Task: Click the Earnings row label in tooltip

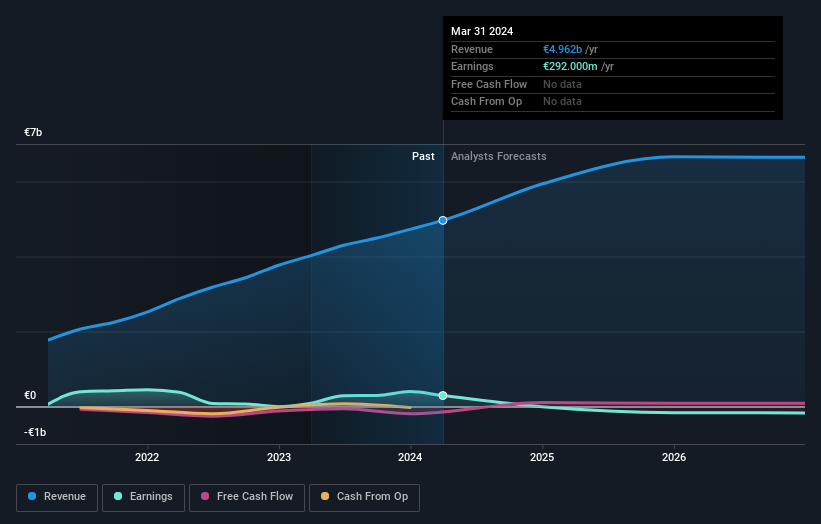Action: [472, 66]
